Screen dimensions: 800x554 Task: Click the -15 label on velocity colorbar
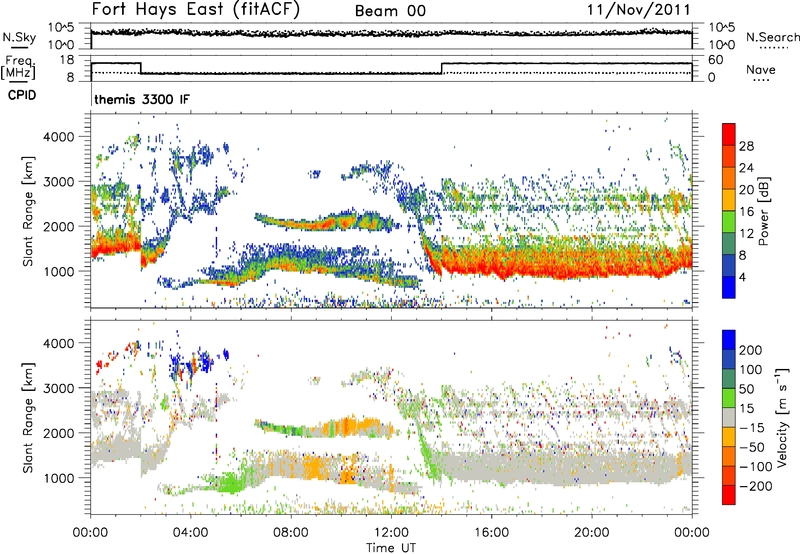point(752,428)
